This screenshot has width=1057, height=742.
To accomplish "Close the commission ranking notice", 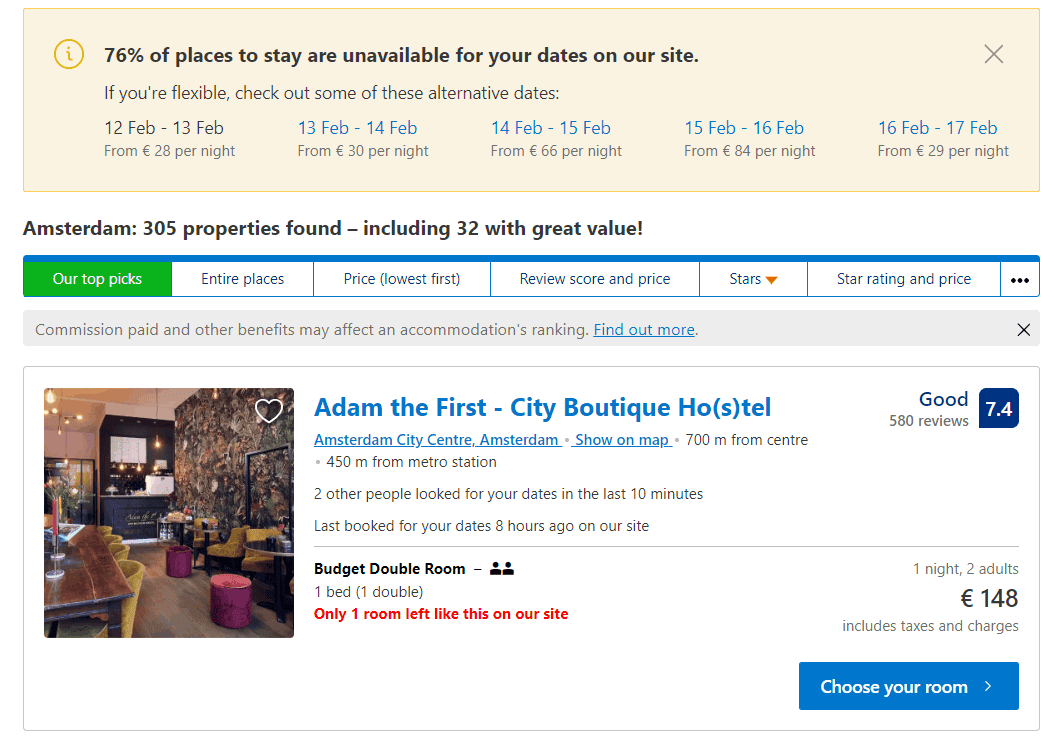I will pyautogui.click(x=1023, y=330).
